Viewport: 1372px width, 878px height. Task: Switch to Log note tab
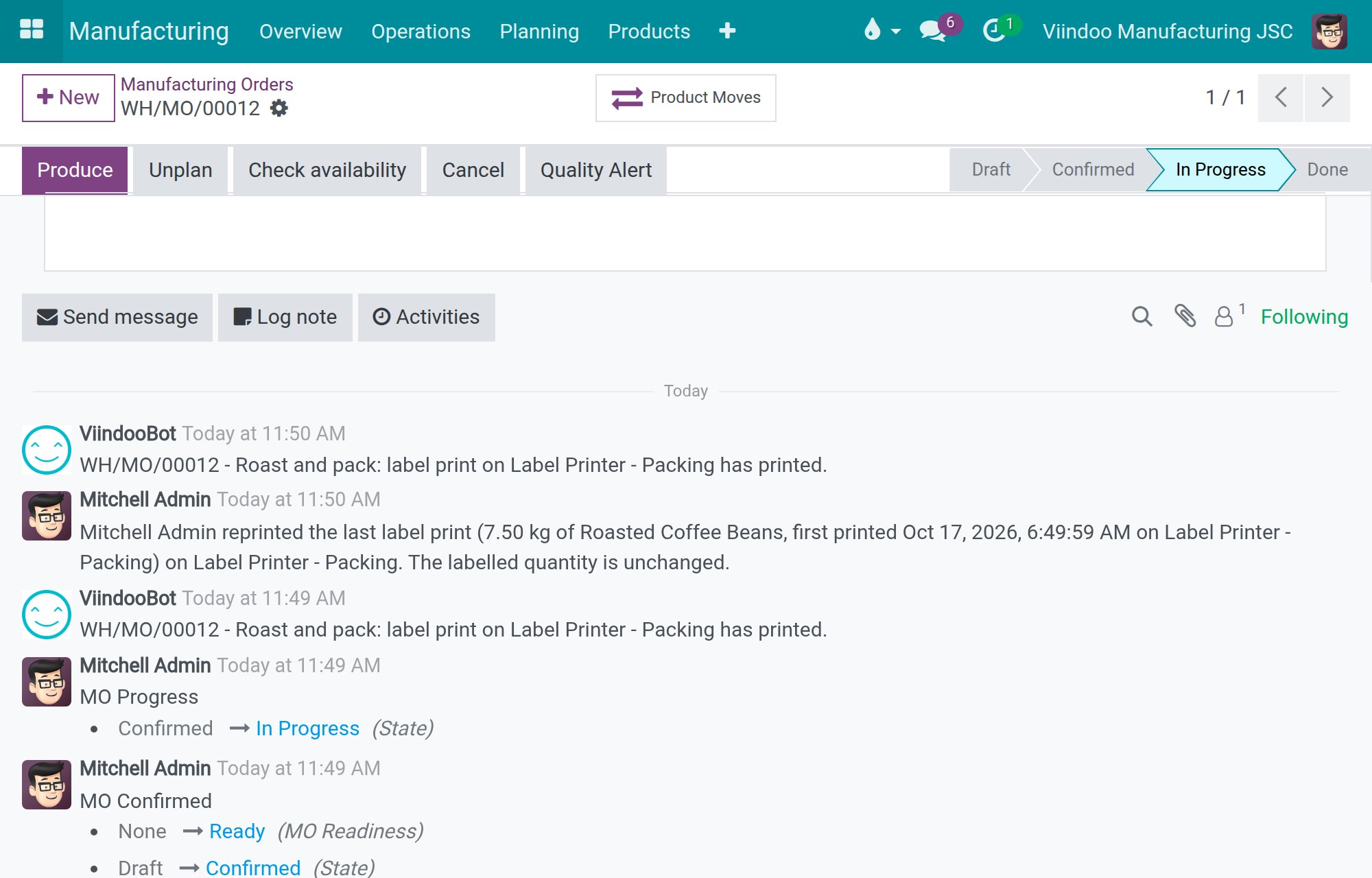(x=285, y=317)
